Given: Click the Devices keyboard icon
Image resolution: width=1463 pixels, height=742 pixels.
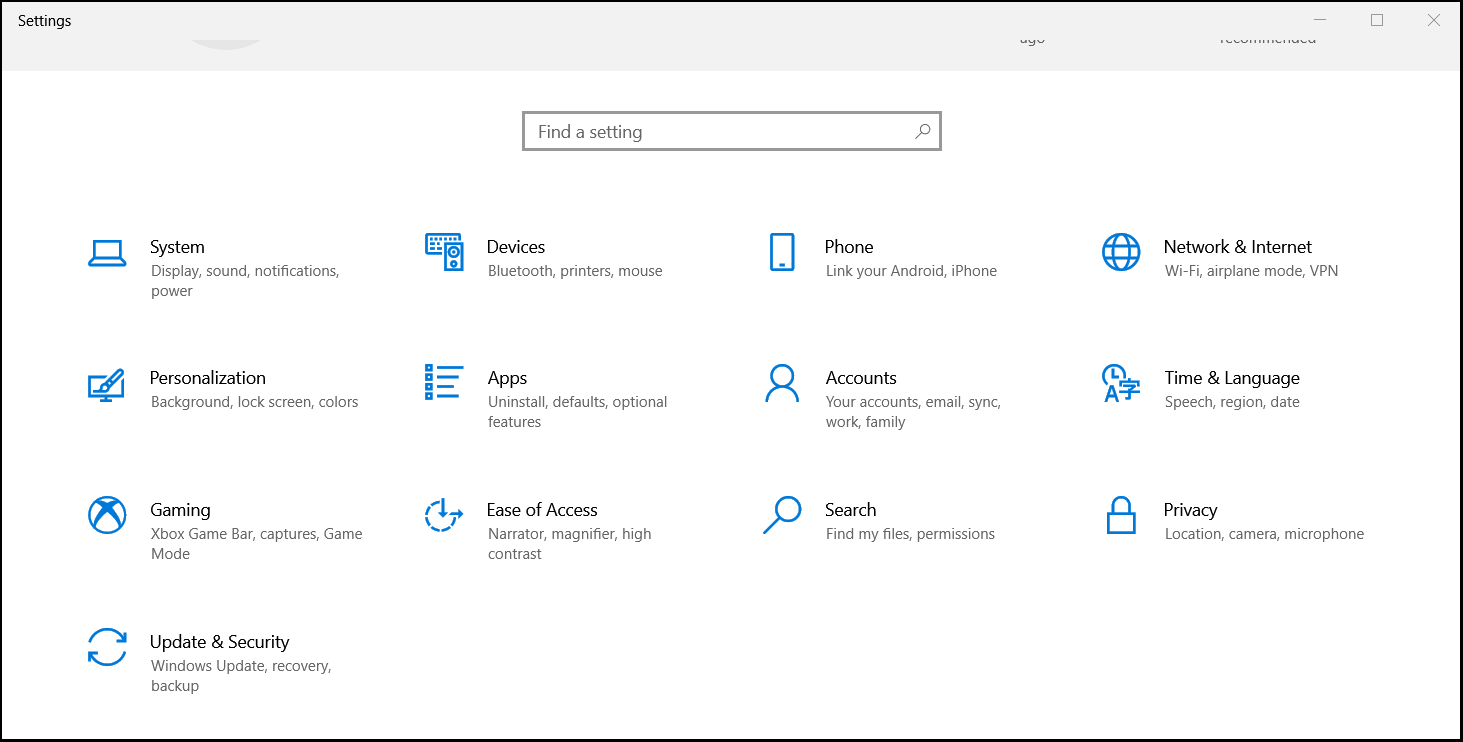Looking at the screenshot, I should point(444,253).
